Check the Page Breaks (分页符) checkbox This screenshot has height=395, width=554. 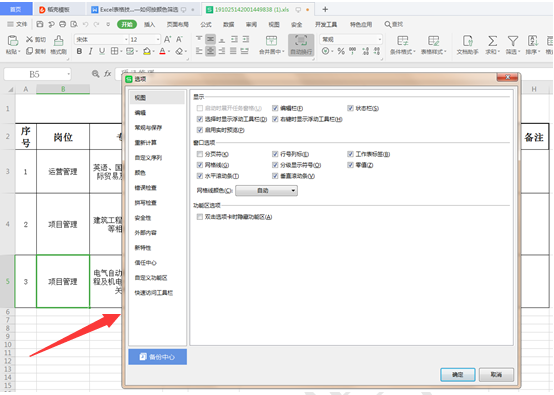pos(200,154)
